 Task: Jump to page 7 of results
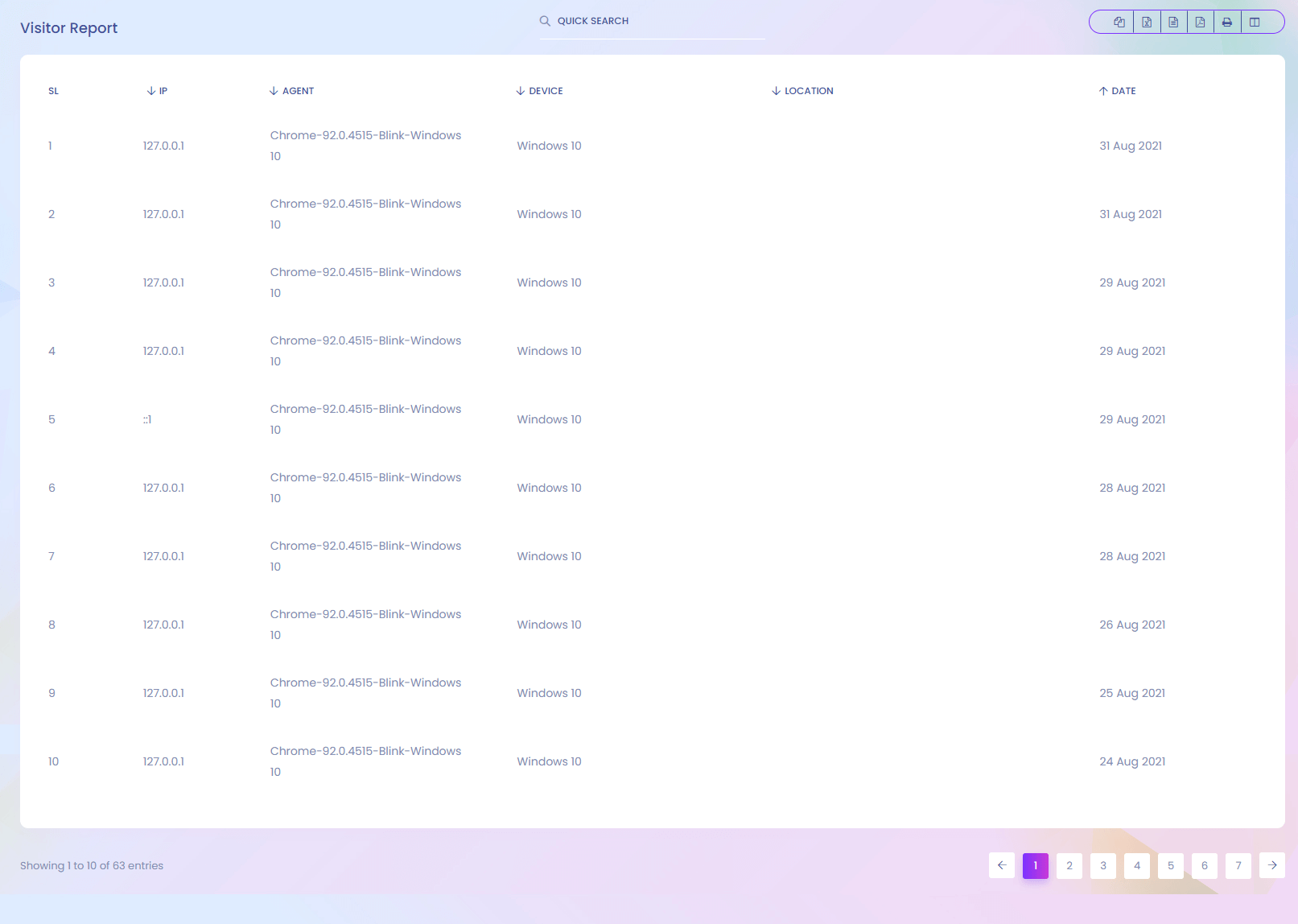(1238, 865)
